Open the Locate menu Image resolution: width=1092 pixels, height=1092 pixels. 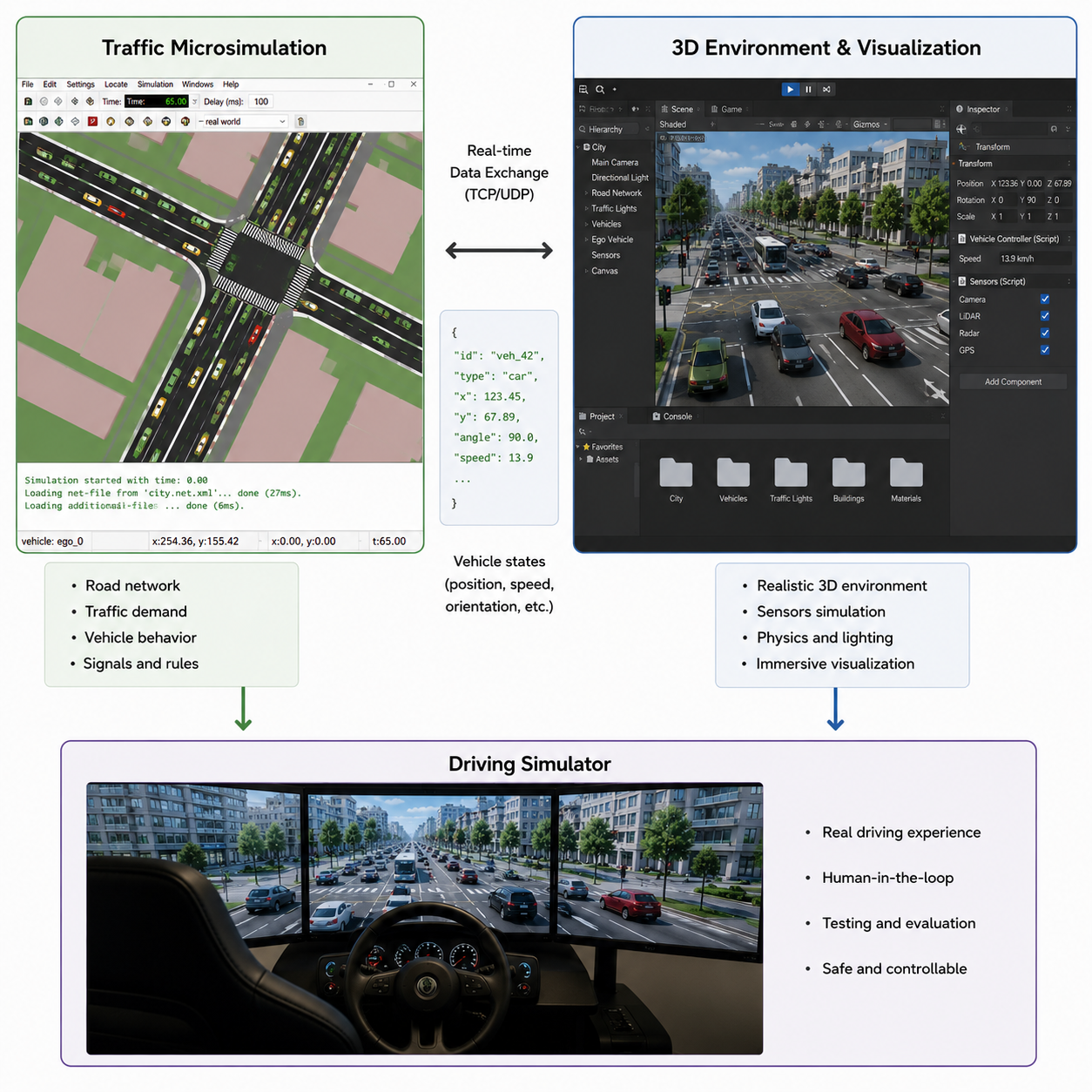pos(116,84)
